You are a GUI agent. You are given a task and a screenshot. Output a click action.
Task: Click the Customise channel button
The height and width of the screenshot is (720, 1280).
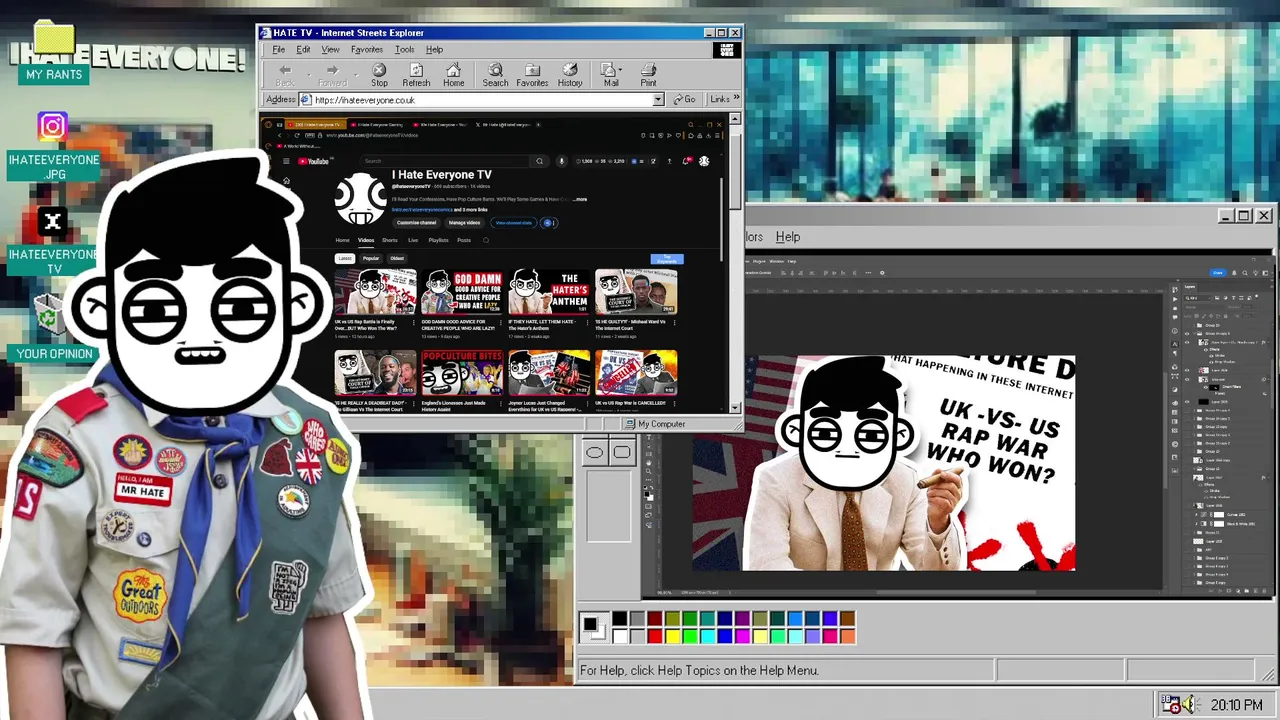[x=416, y=223]
